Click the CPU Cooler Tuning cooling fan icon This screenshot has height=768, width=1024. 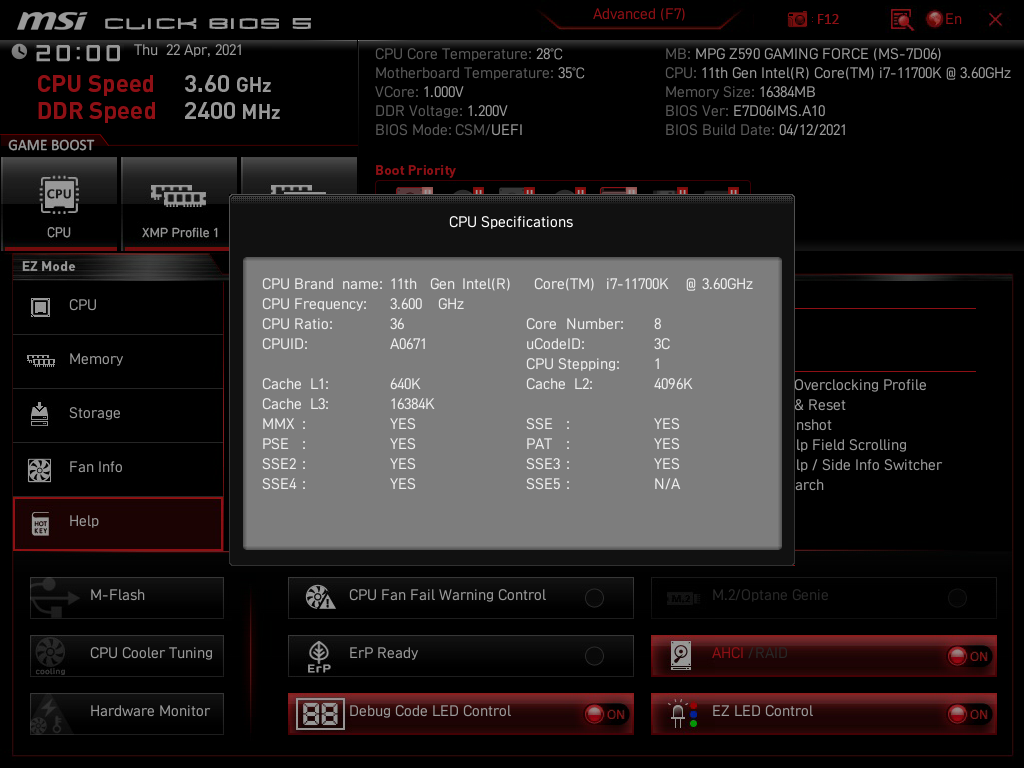click(x=50, y=655)
